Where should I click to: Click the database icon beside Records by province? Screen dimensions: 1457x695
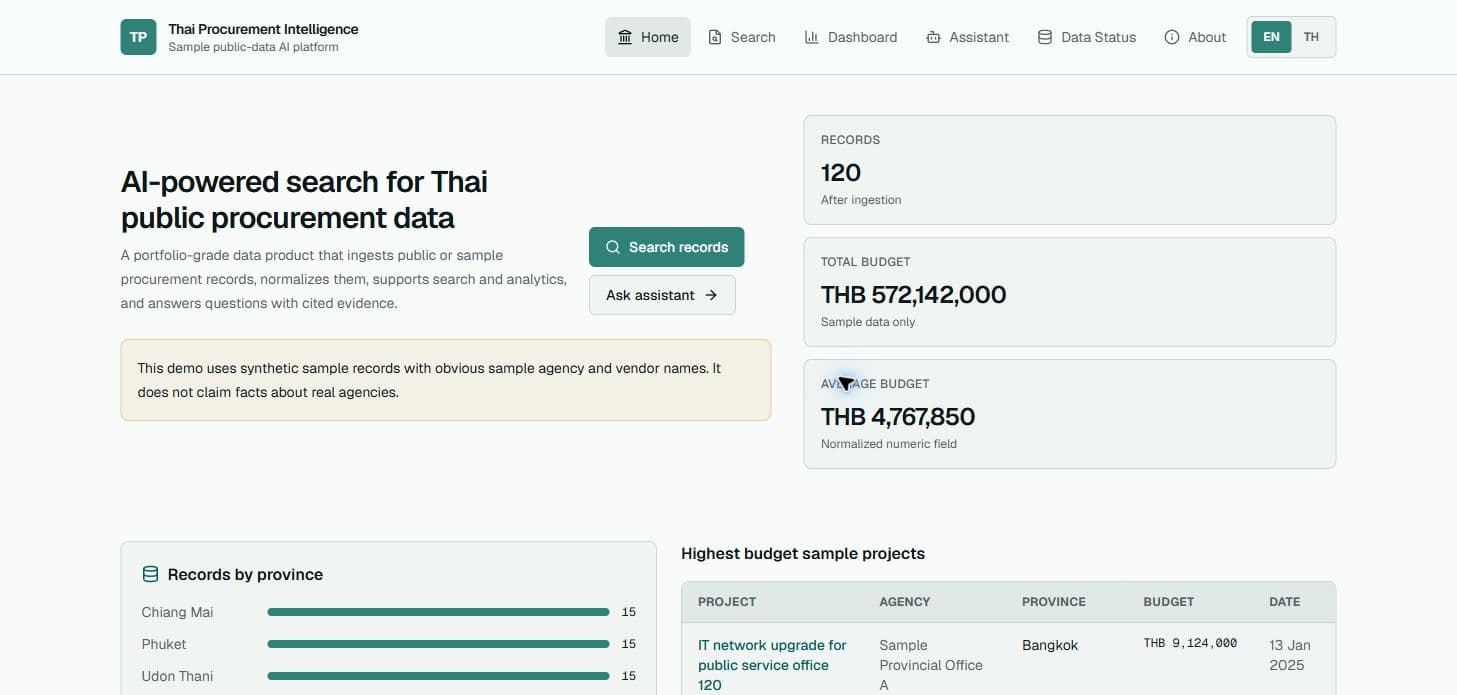coord(150,574)
